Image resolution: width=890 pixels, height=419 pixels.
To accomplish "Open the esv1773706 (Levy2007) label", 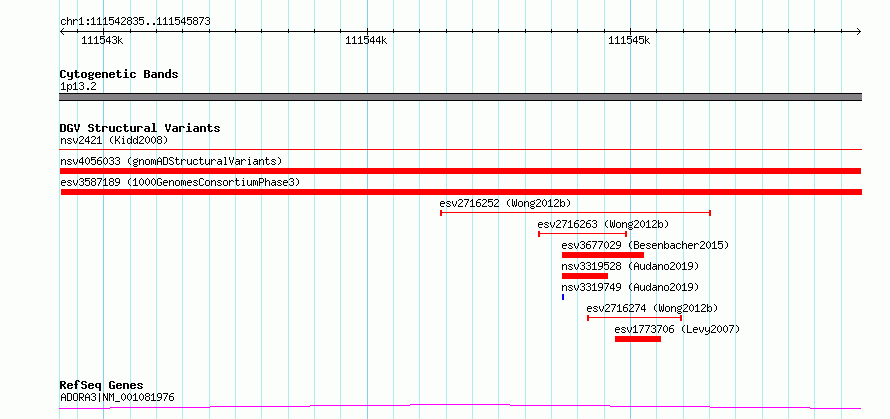I will pos(678,329).
